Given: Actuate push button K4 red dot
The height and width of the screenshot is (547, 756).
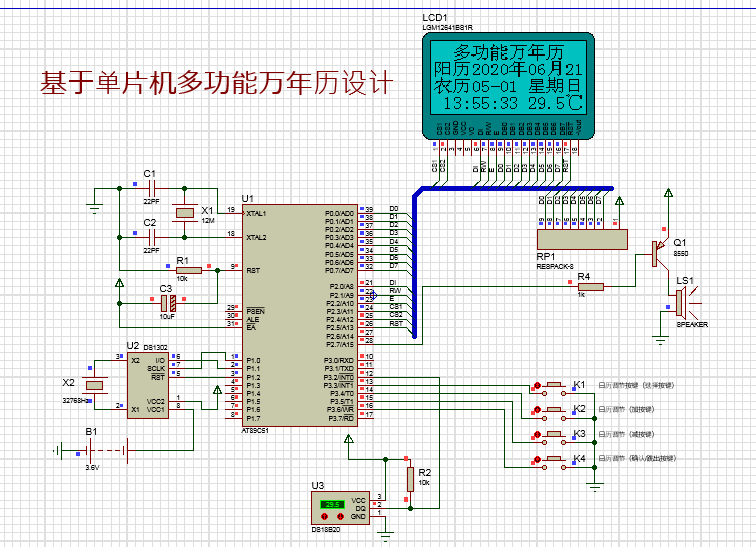Looking at the screenshot, I should tap(537, 459).
